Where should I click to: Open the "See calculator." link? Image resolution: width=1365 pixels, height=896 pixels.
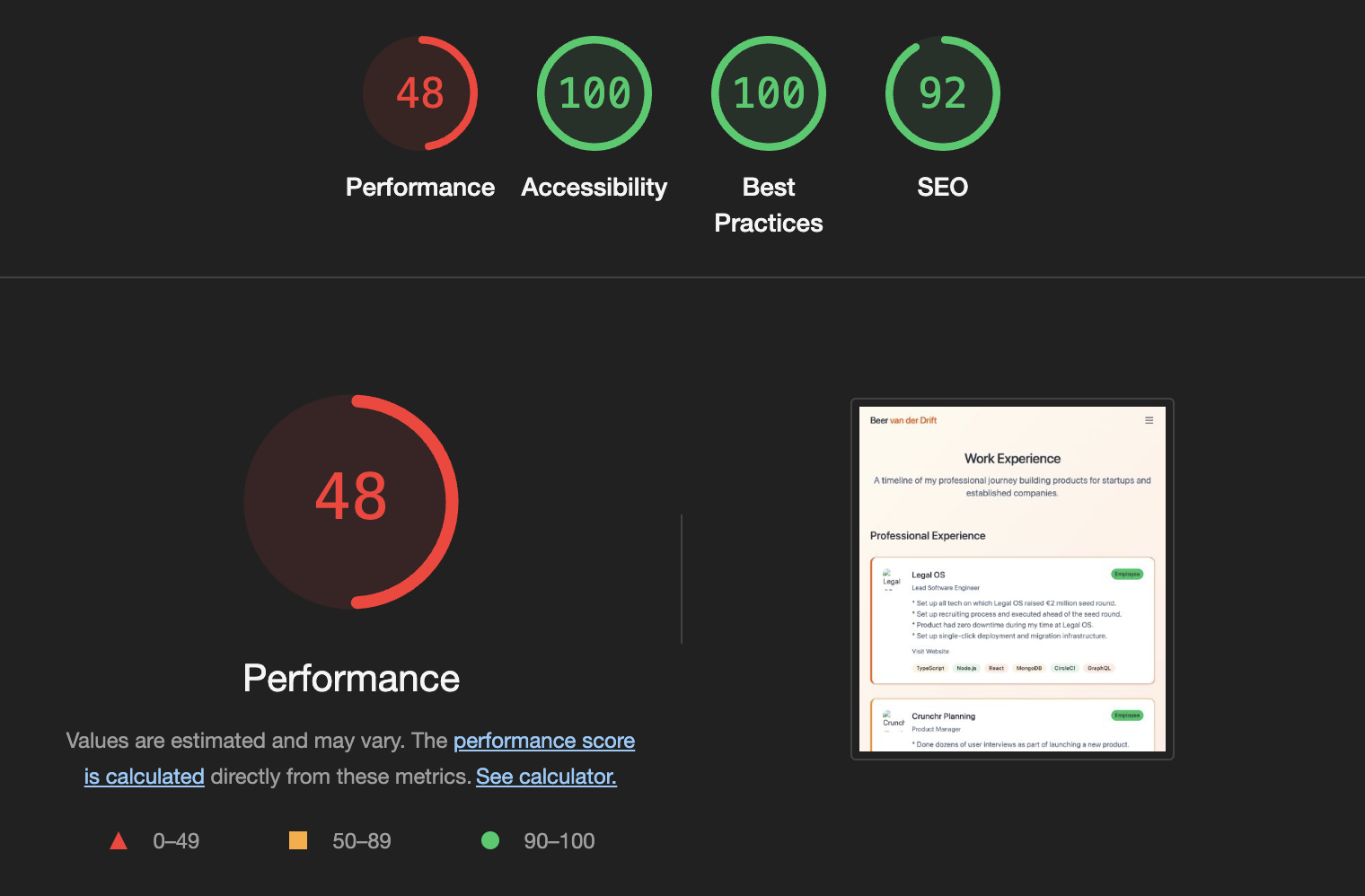pyautogui.click(x=546, y=777)
